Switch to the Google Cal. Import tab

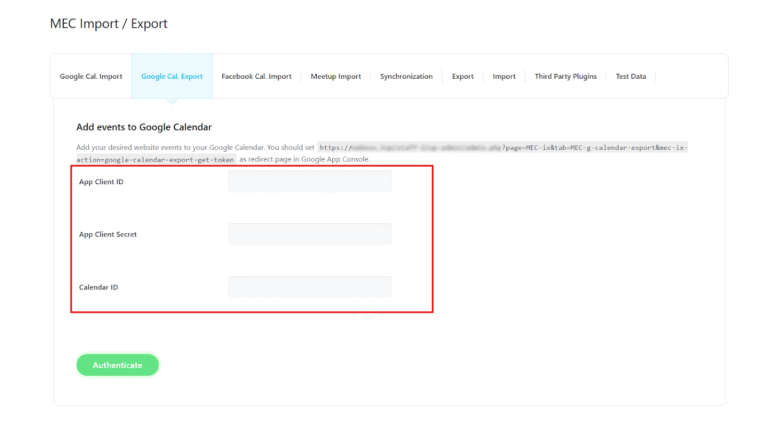click(x=91, y=76)
